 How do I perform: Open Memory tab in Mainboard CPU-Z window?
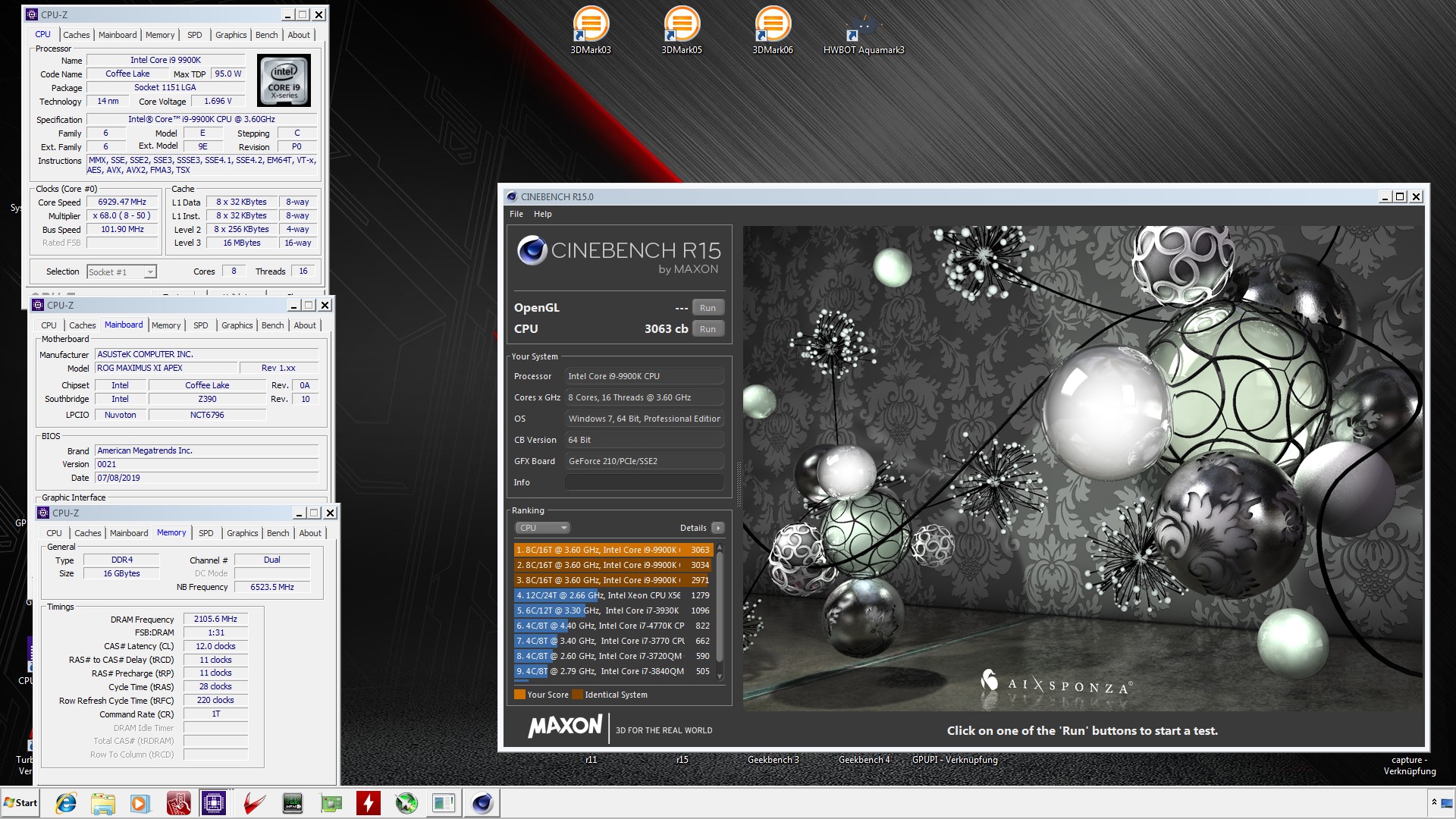(166, 325)
